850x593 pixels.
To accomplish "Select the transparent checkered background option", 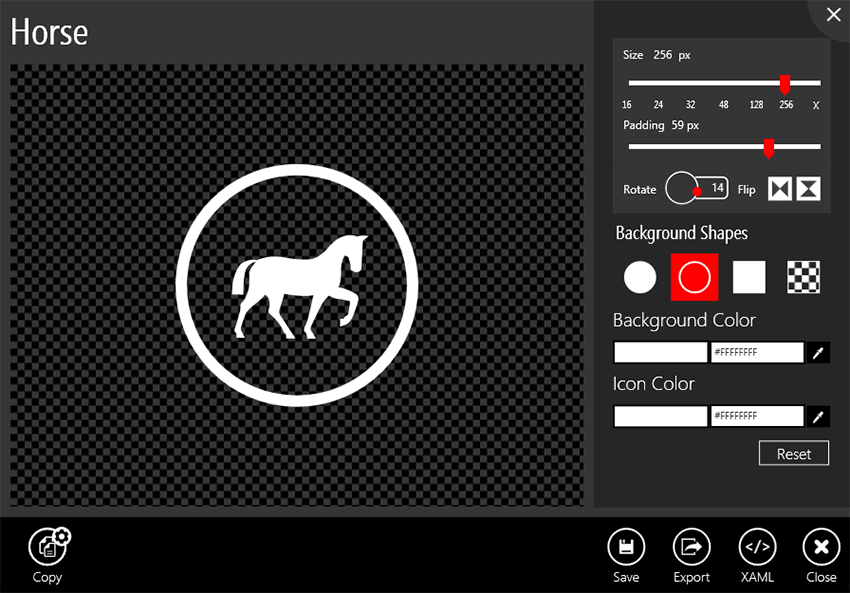I will point(804,277).
